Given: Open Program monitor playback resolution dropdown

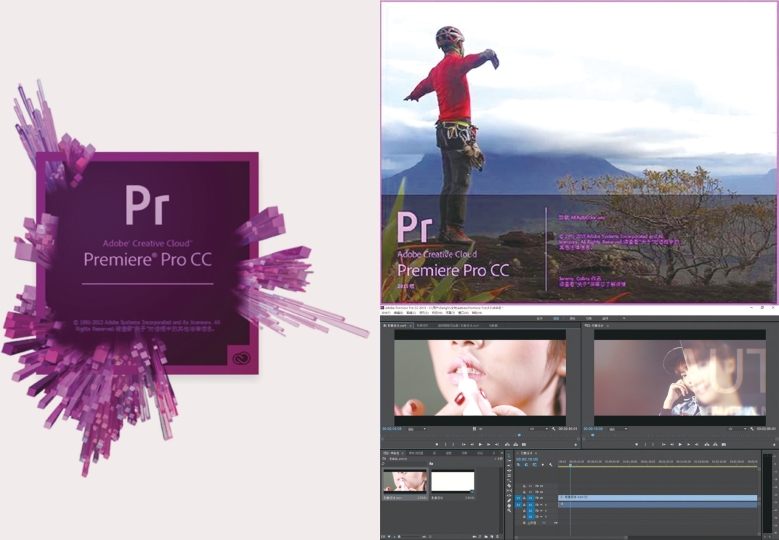Looking at the screenshot, I should (737, 429).
